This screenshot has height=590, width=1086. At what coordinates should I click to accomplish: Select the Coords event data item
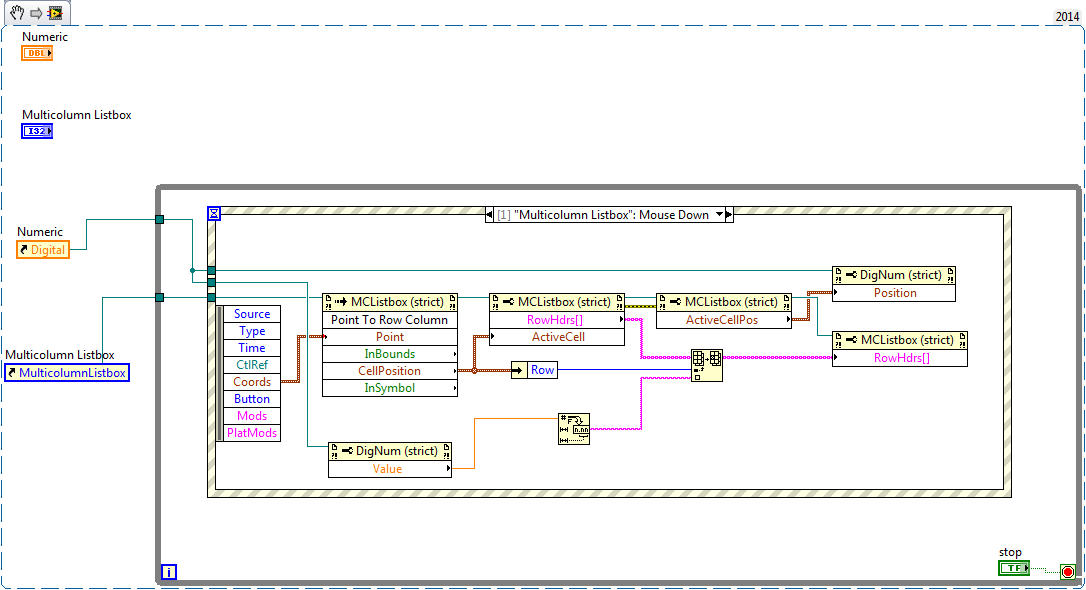[x=252, y=382]
